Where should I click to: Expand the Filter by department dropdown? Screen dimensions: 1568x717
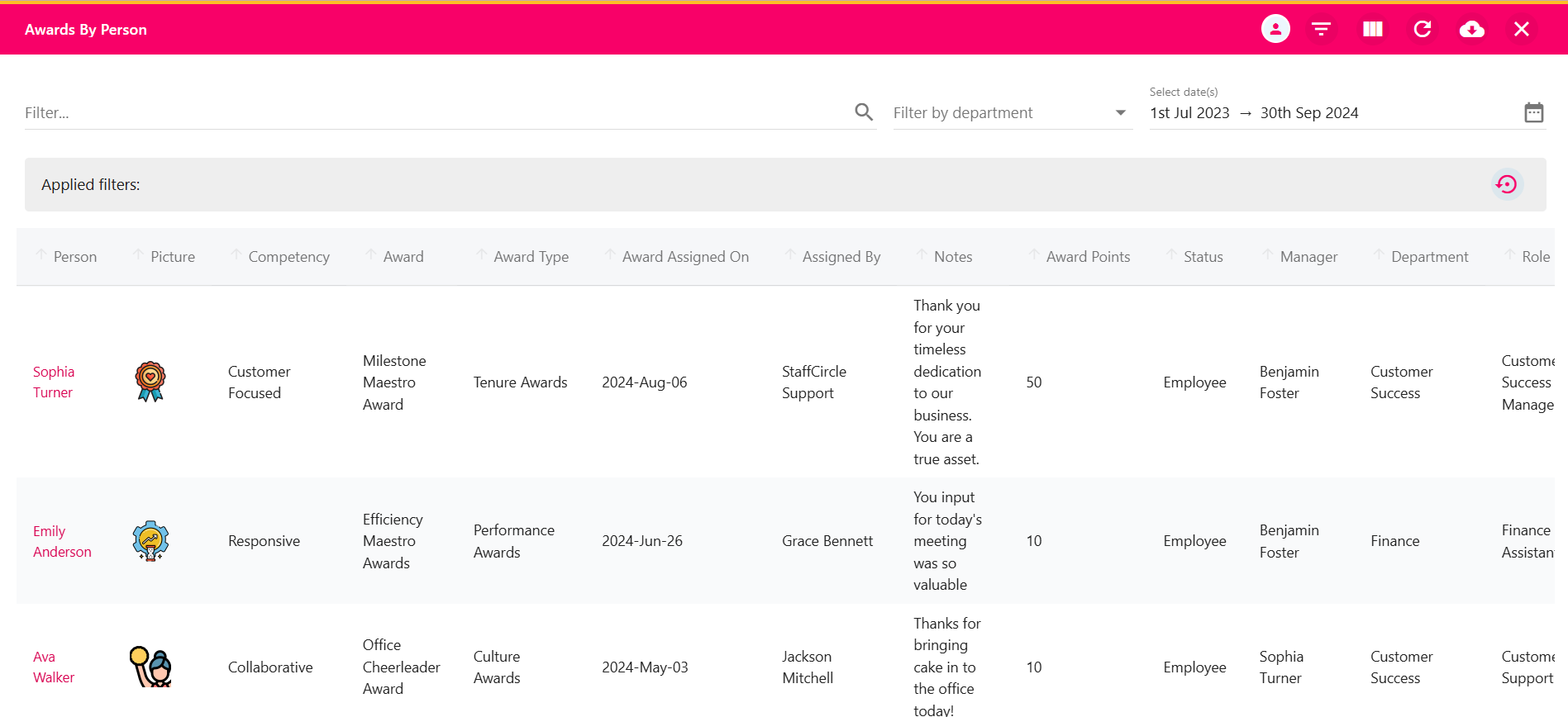point(1120,112)
